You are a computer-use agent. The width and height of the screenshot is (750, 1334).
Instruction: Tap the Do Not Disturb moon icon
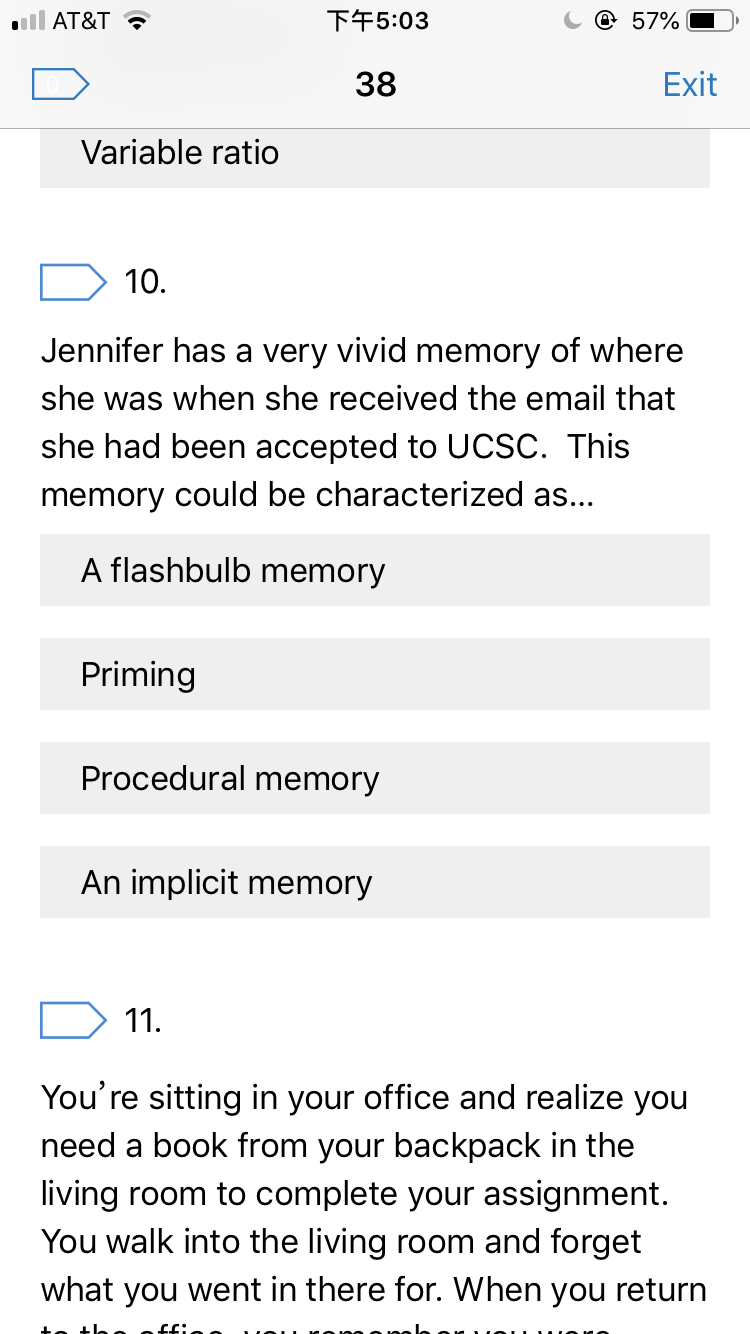pos(573,21)
